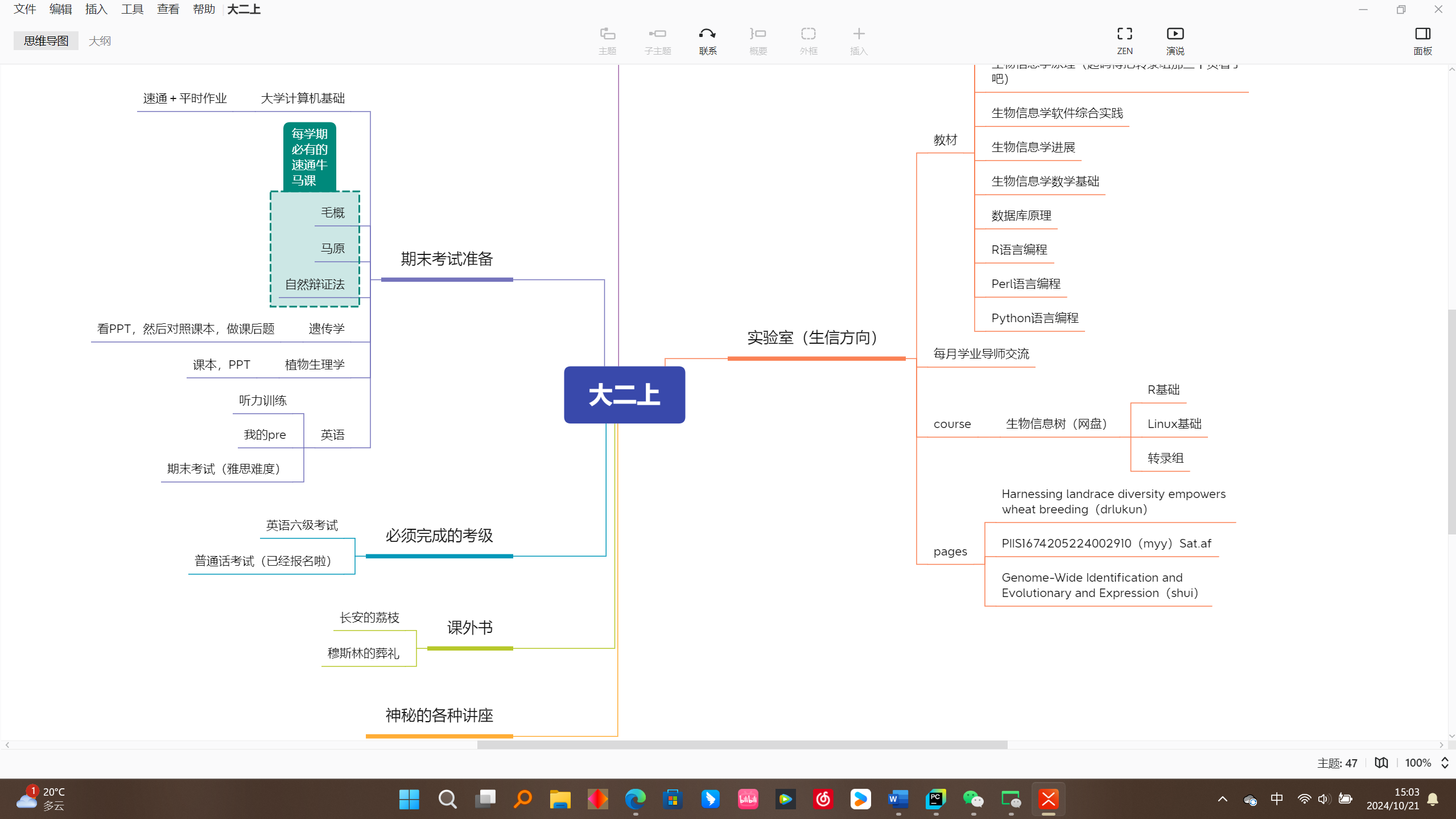Viewport: 1456px width, 819px height.
Task: Open the minimap overview in status bar
Action: click(1381, 762)
